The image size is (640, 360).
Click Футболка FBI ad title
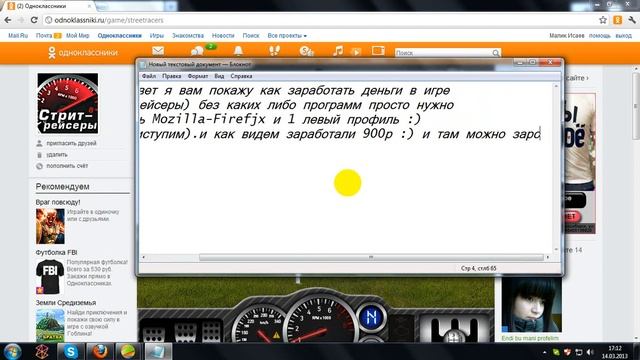point(56,253)
